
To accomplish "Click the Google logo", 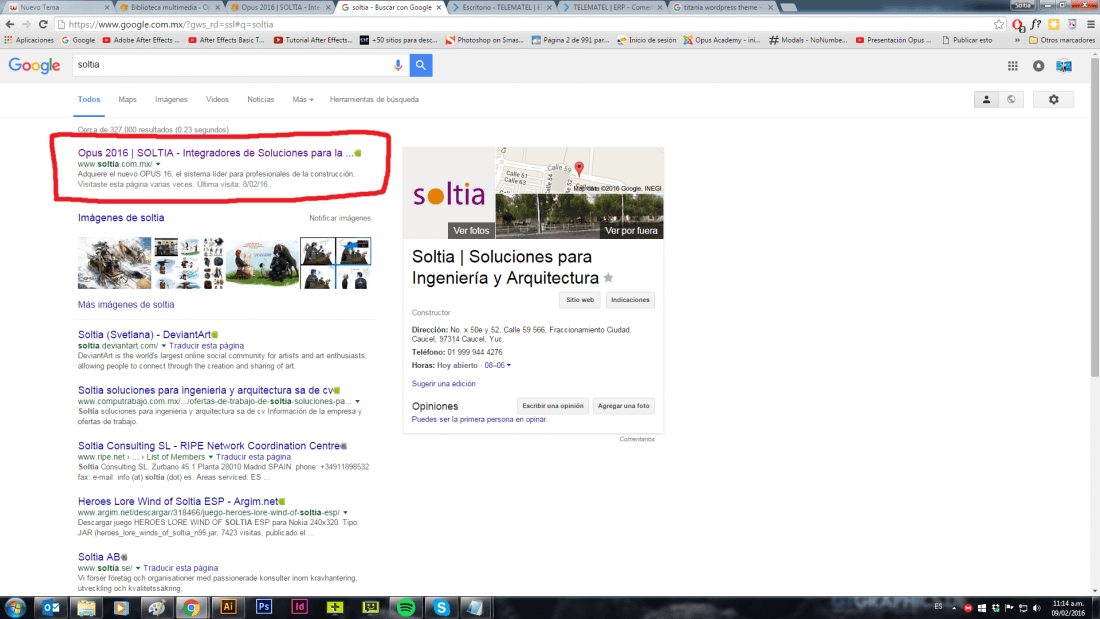I will 34,66.
